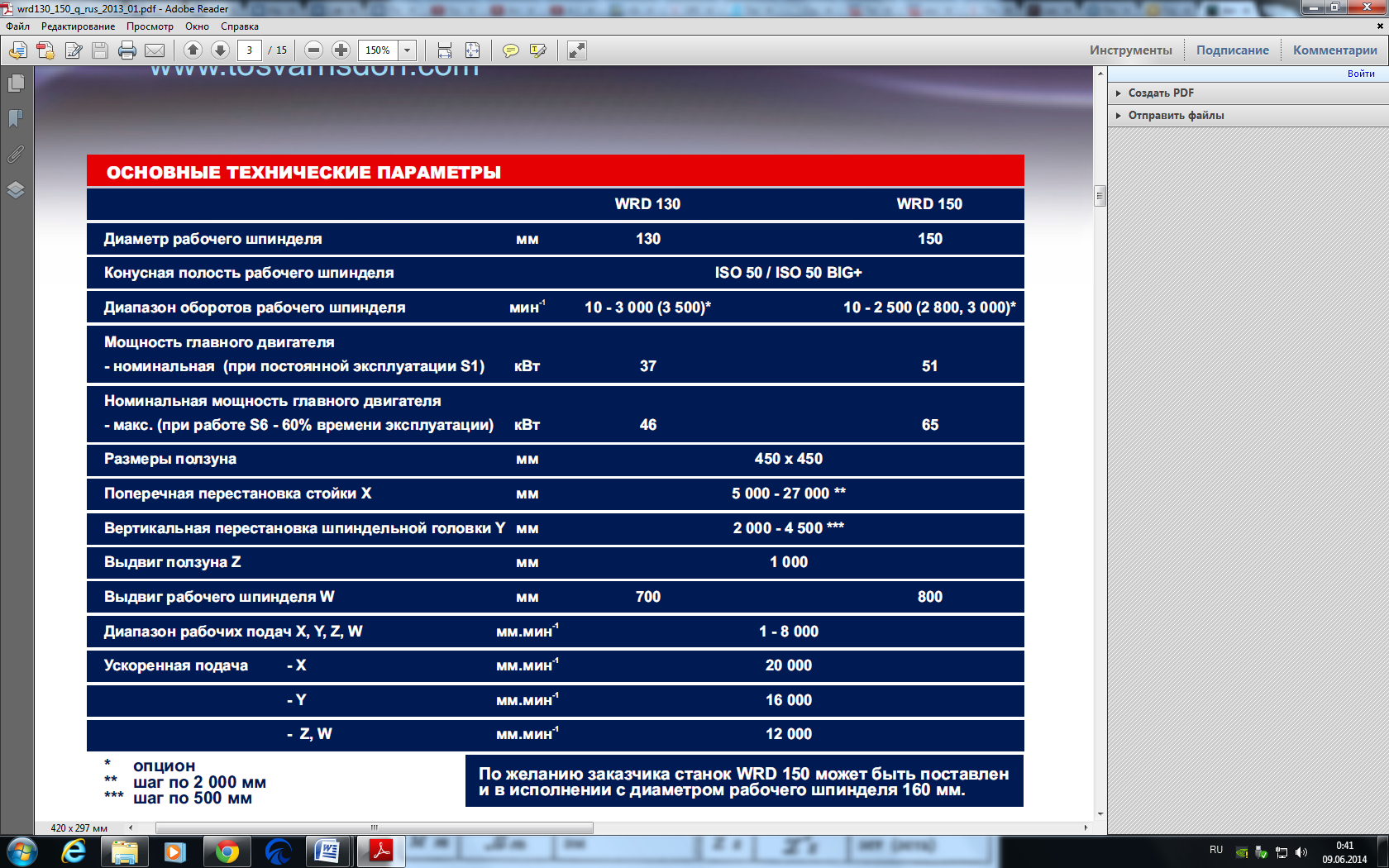This screenshot has width=1389, height=868.
Task: Click the Sign/edit document pencil icon
Action: (73, 50)
